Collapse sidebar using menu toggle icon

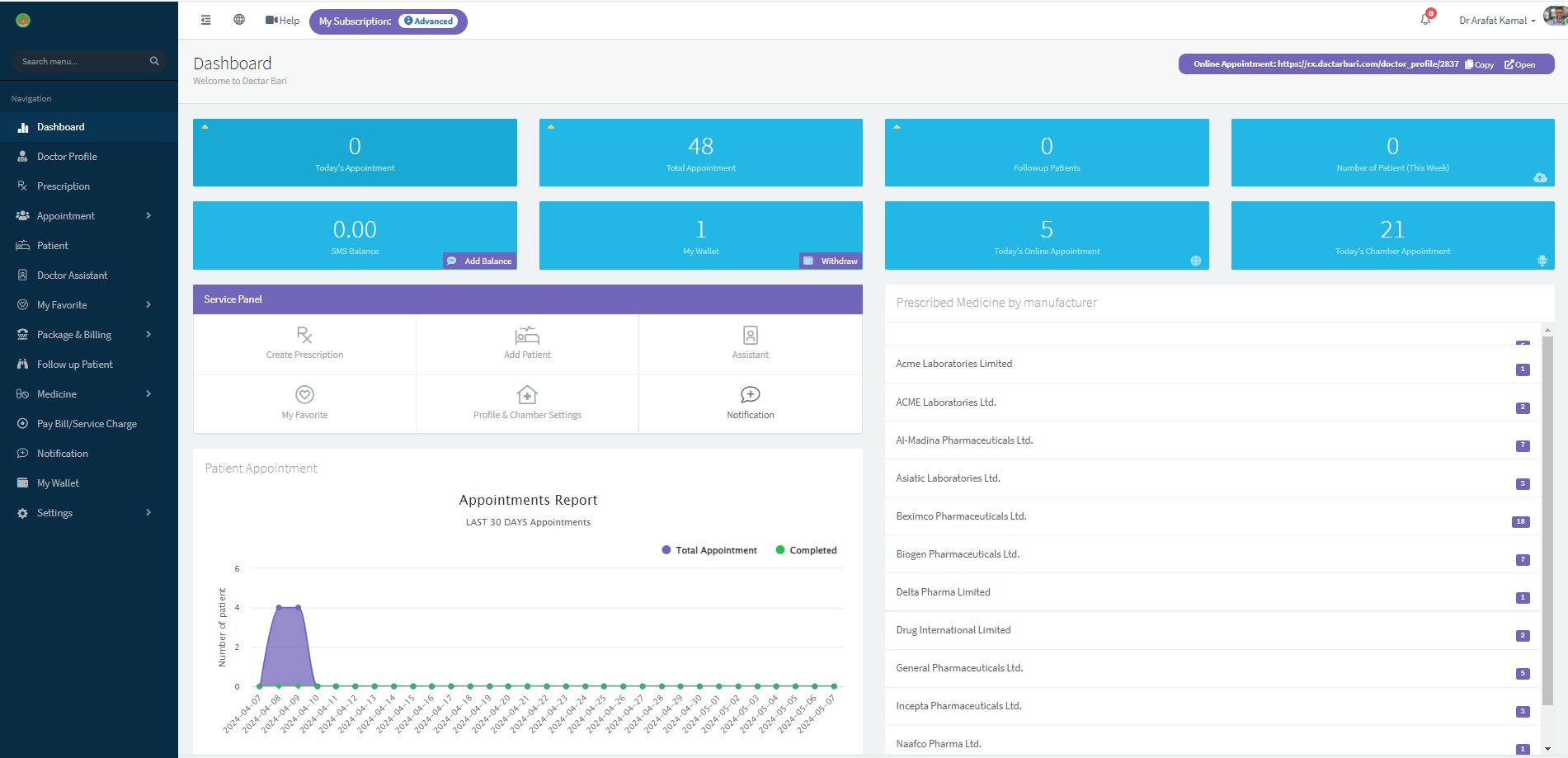pos(206,20)
